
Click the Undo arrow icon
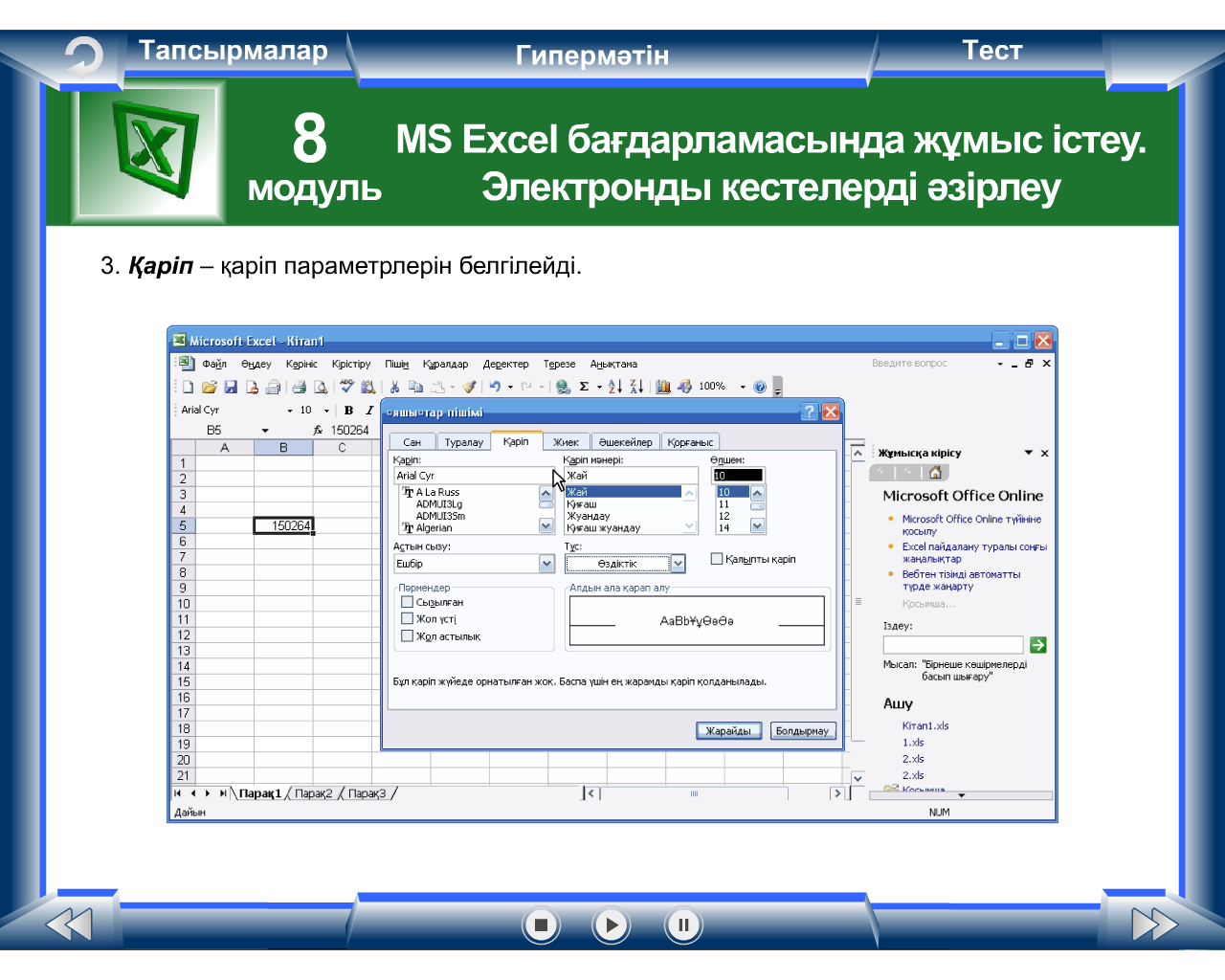pyautogui.click(x=495, y=387)
